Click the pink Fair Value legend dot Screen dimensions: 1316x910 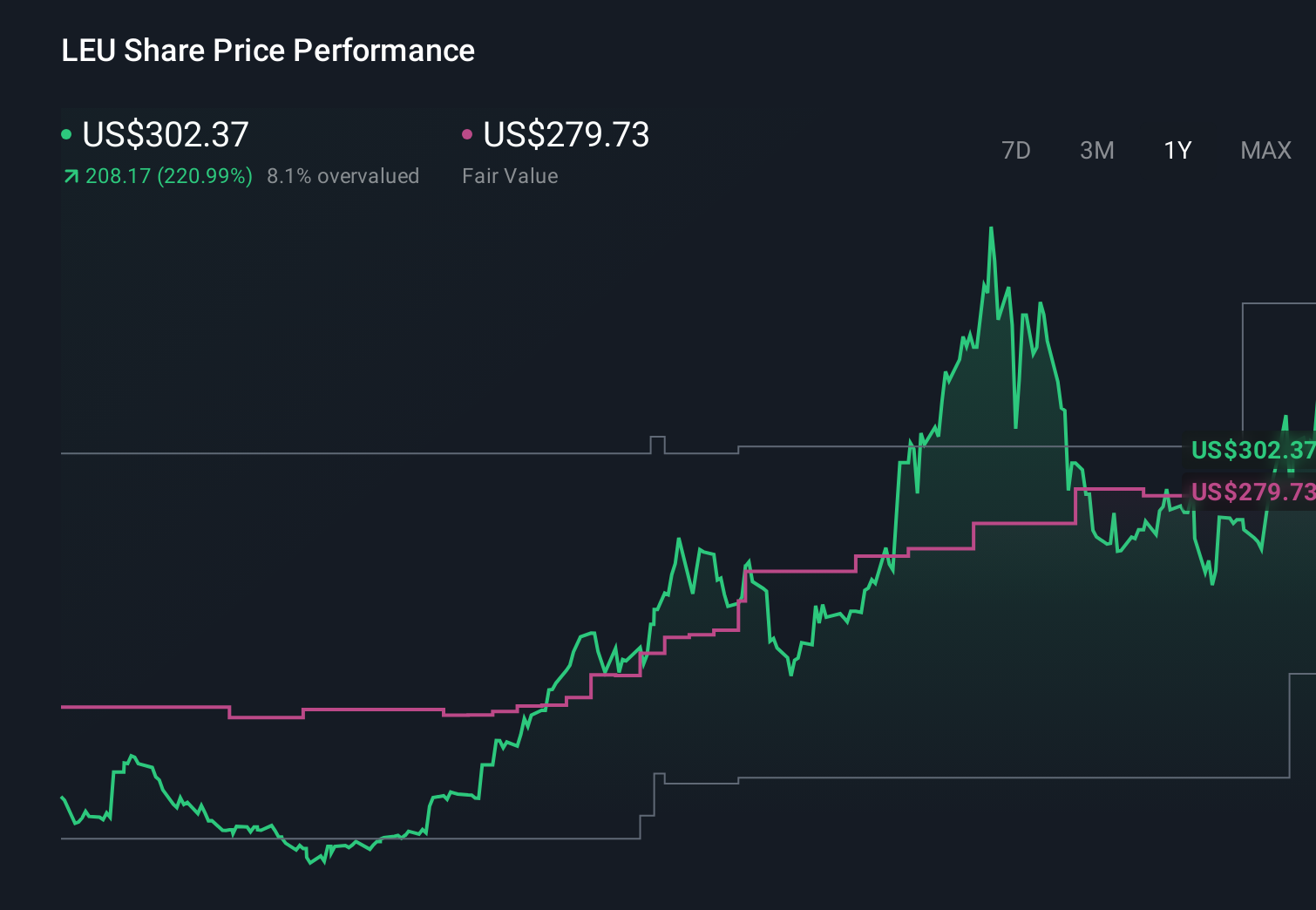point(467,133)
